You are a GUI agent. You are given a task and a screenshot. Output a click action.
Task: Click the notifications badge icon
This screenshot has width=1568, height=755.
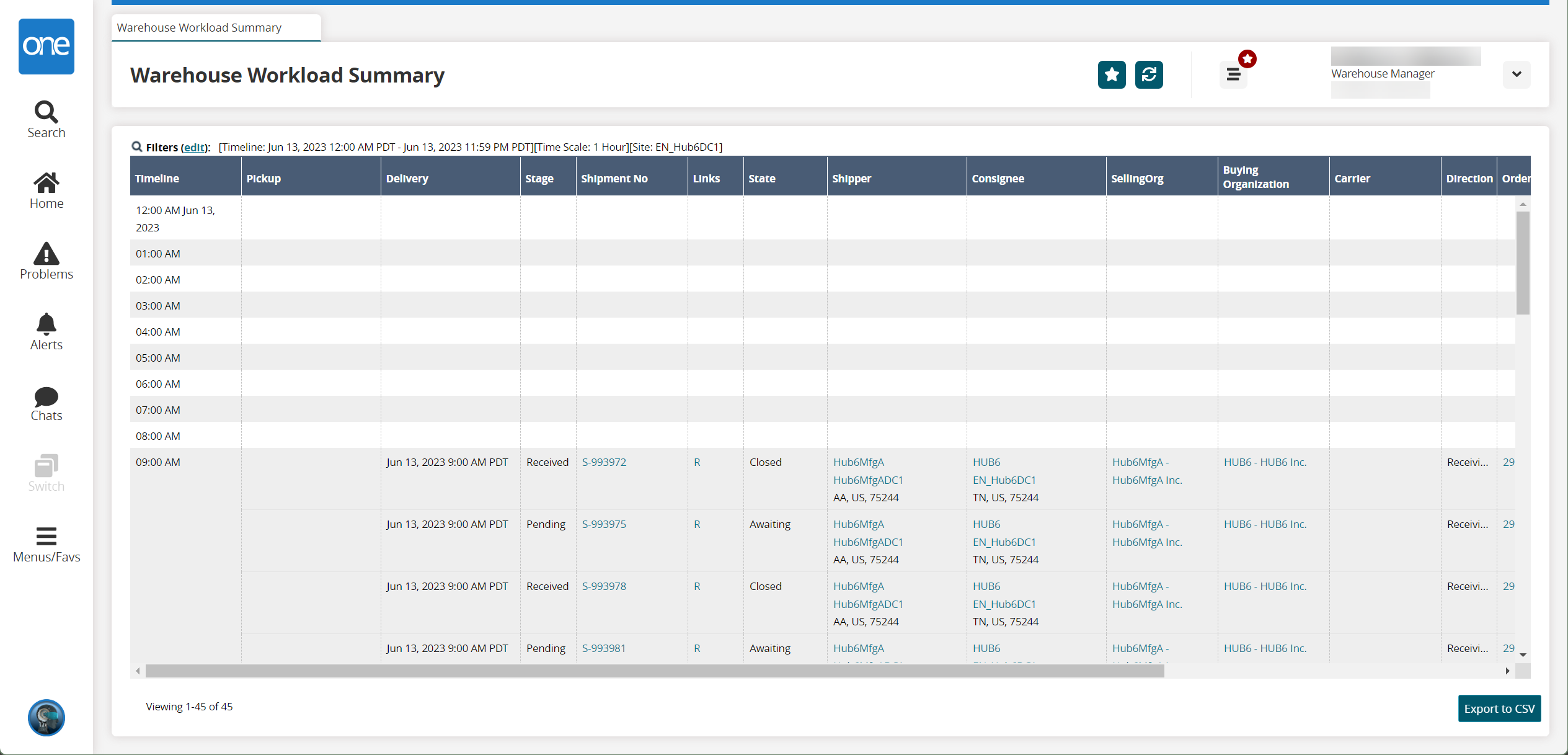coord(1247,58)
